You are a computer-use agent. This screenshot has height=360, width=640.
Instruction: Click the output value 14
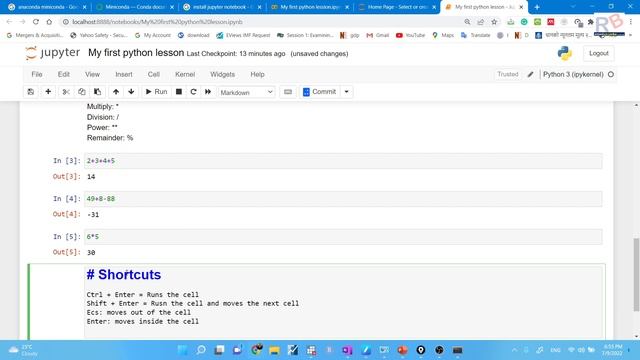coord(91,177)
